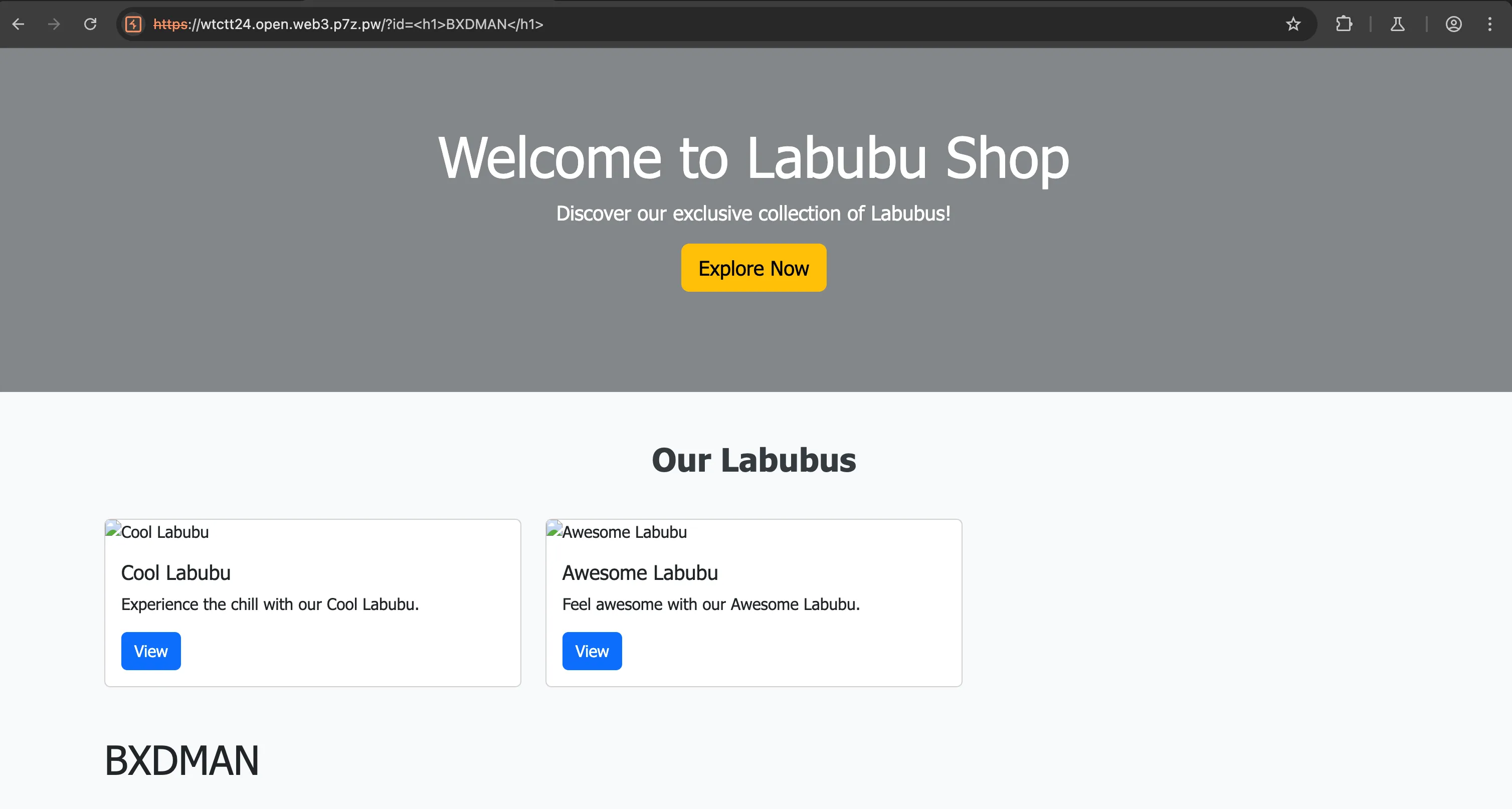This screenshot has width=1512, height=809.
Task: Click View under Awesome Labubu
Action: point(592,651)
